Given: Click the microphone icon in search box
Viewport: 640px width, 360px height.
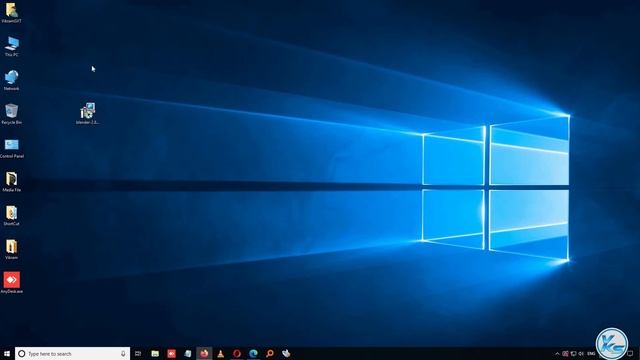Looking at the screenshot, I should coord(123,353).
